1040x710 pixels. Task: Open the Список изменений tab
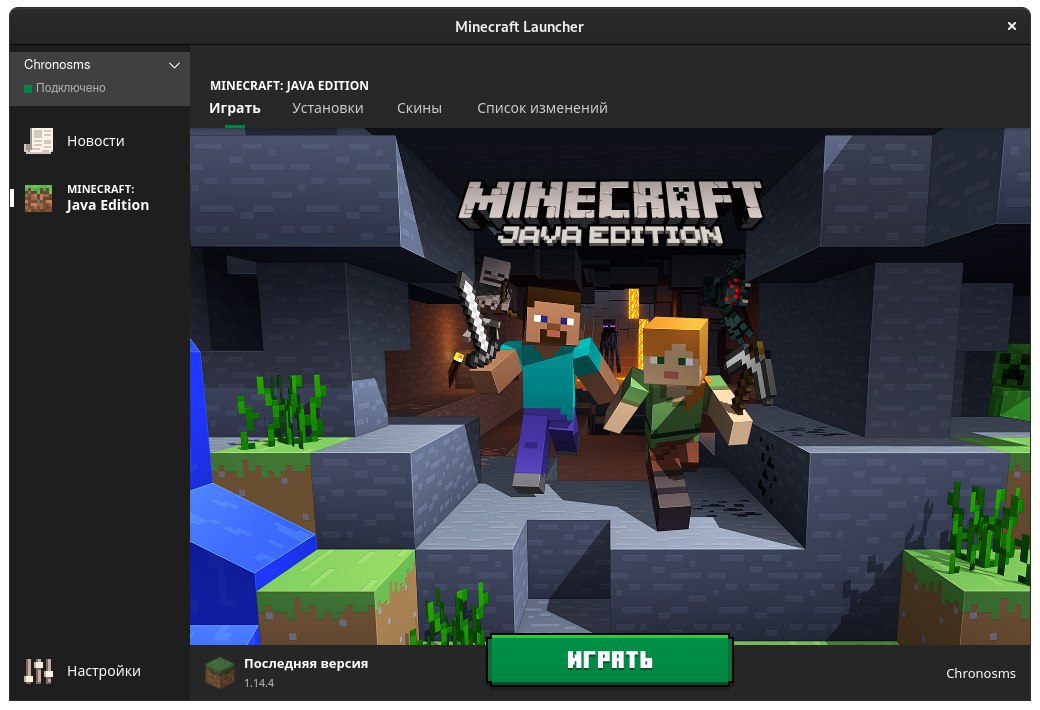pos(542,108)
